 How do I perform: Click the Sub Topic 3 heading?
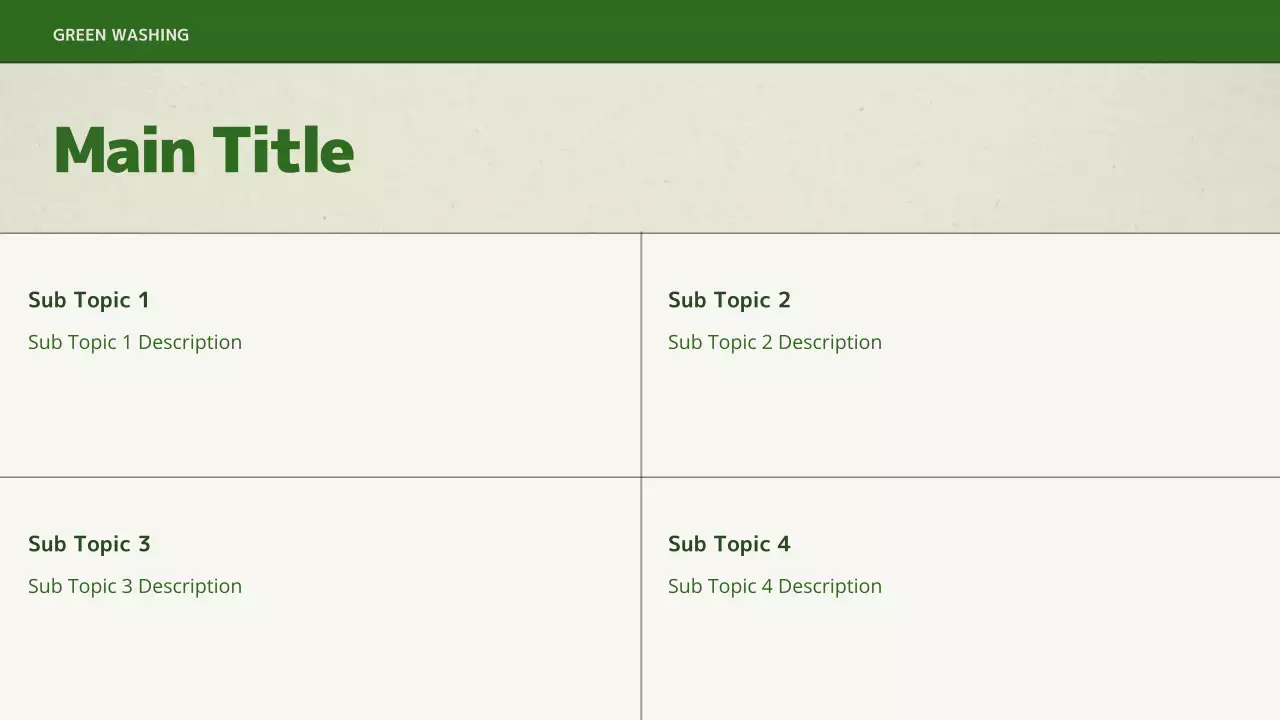tap(89, 544)
